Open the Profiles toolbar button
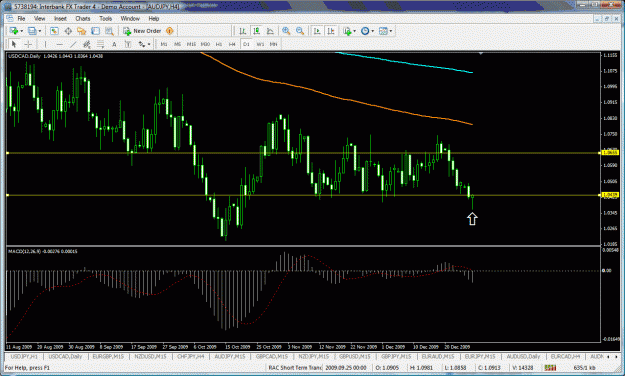625x376 pixels. (32, 31)
